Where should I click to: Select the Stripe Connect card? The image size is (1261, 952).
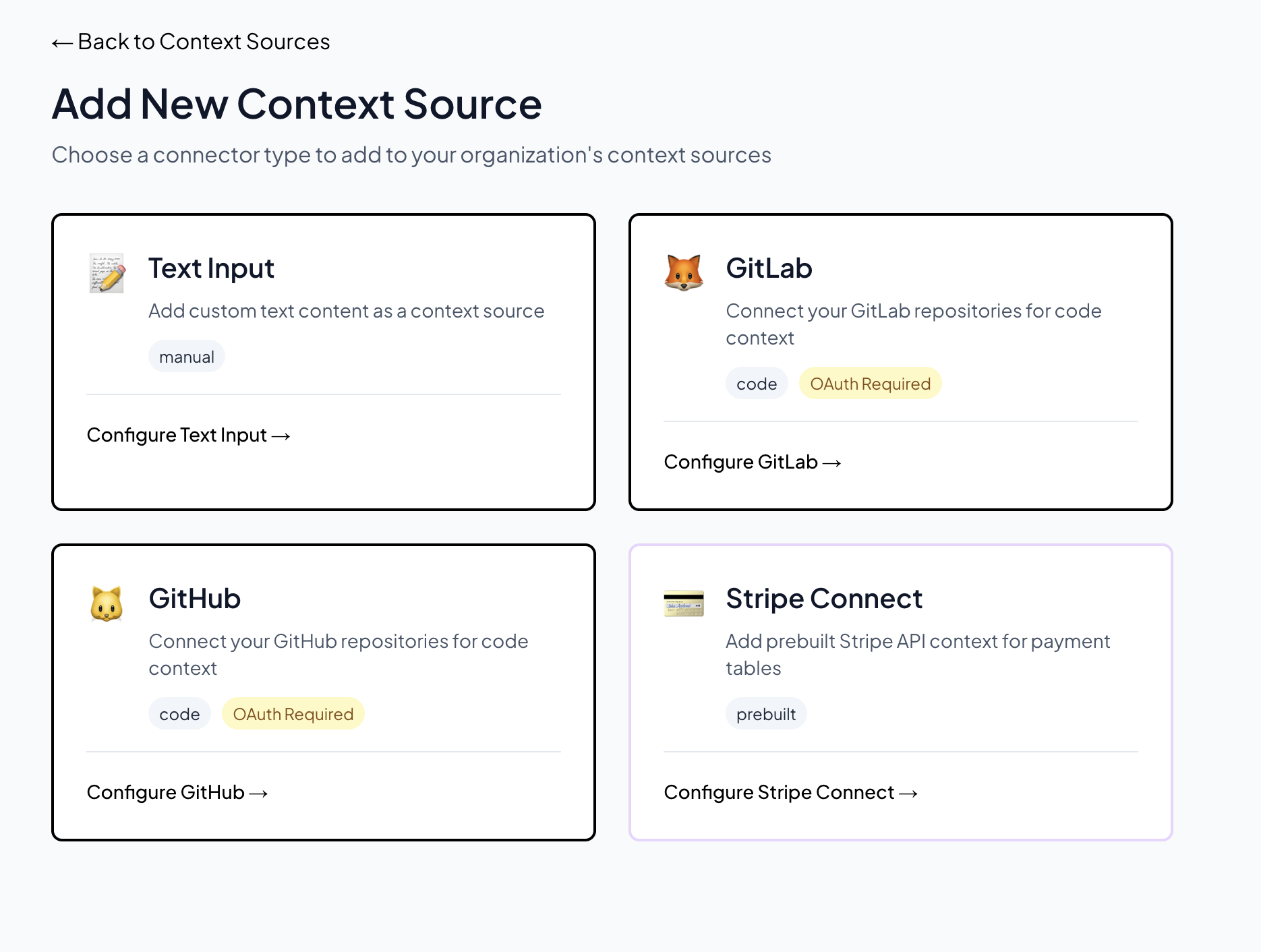901,690
